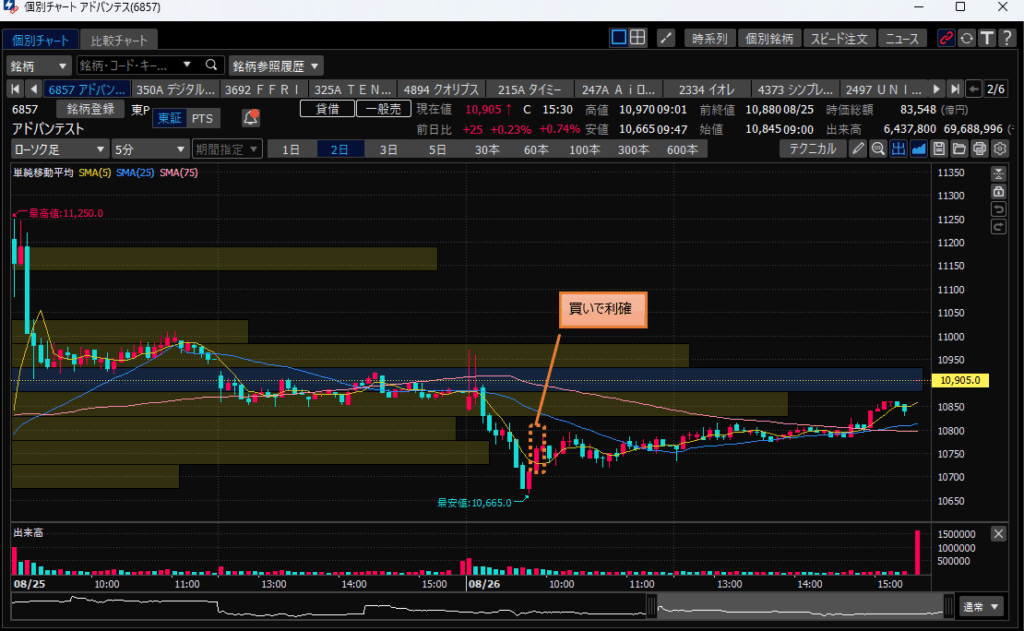This screenshot has height=631, width=1024.
Task: Toggle the blue volume area chart icon
Action: tap(918, 149)
